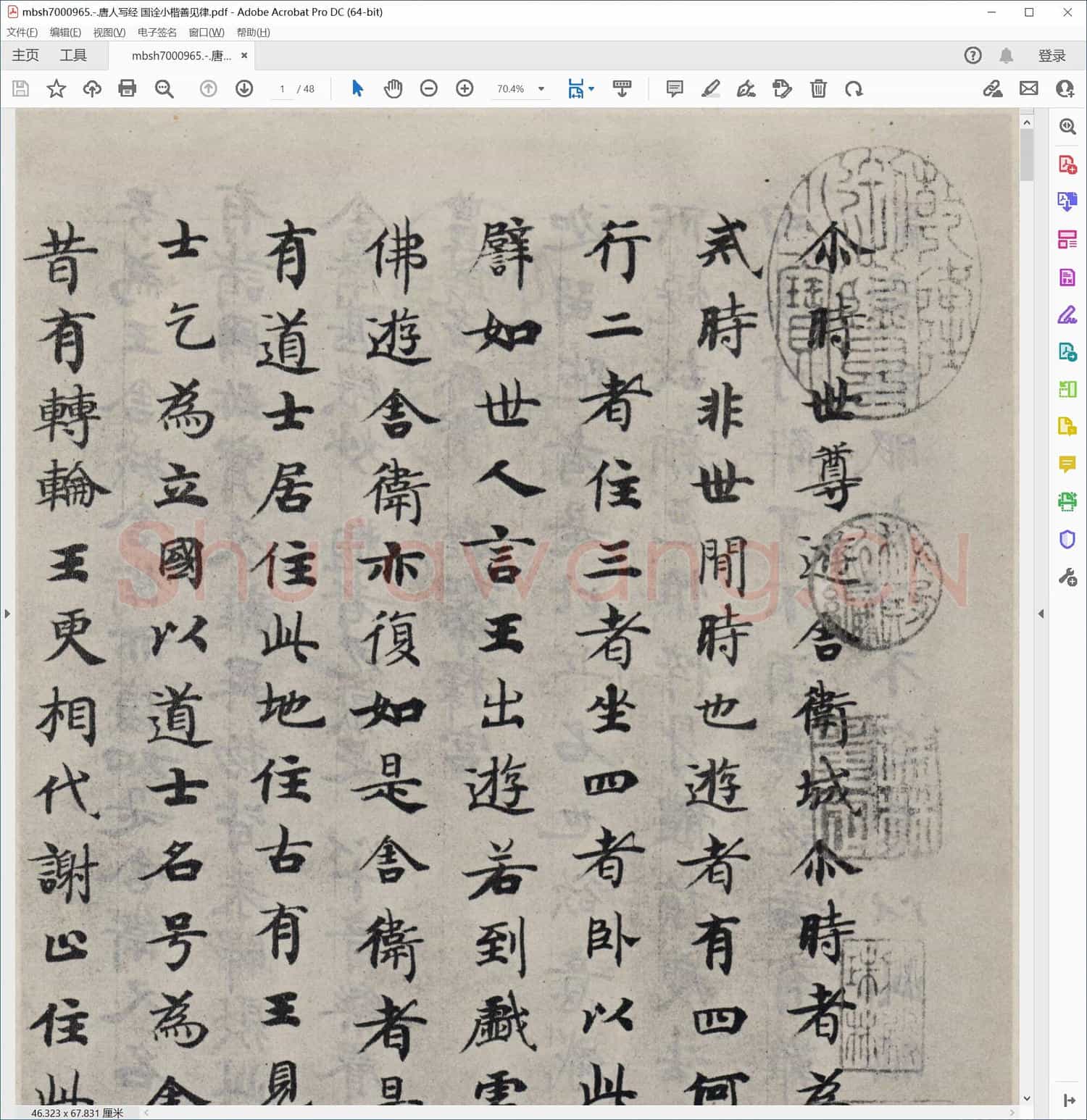This screenshot has height=1120, width=1087.
Task: Click the Print file icon
Action: pos(128,88)
